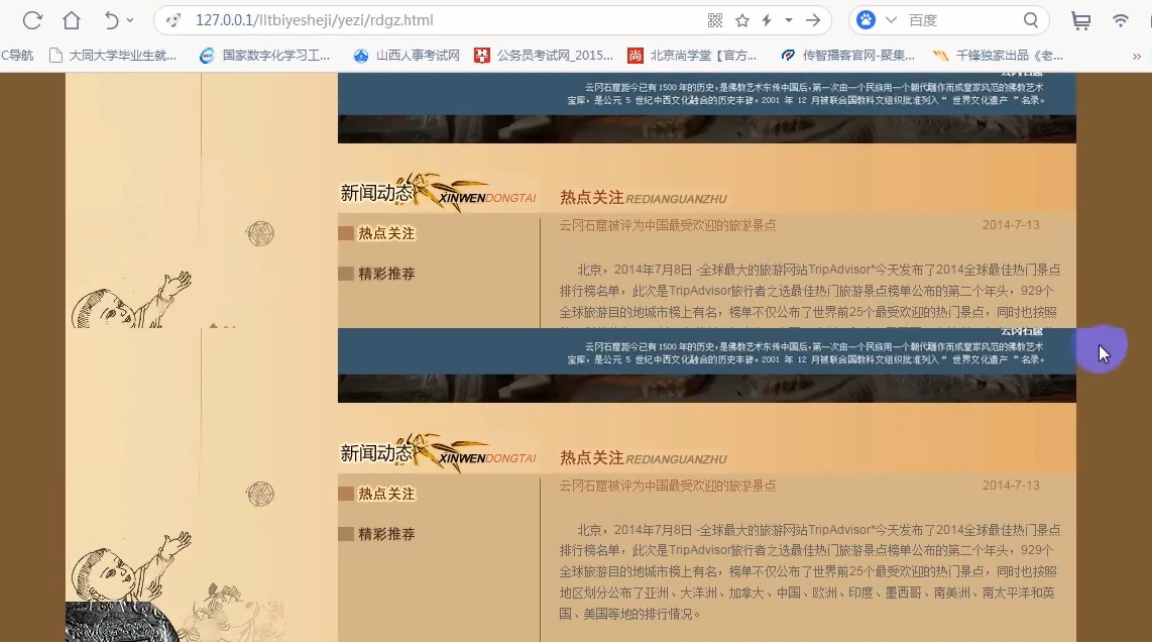The height and width of the screenshot is (642, 1152).
Task: Click the lower 2014-7-13 date text
Action: (x=1010, y=486)
